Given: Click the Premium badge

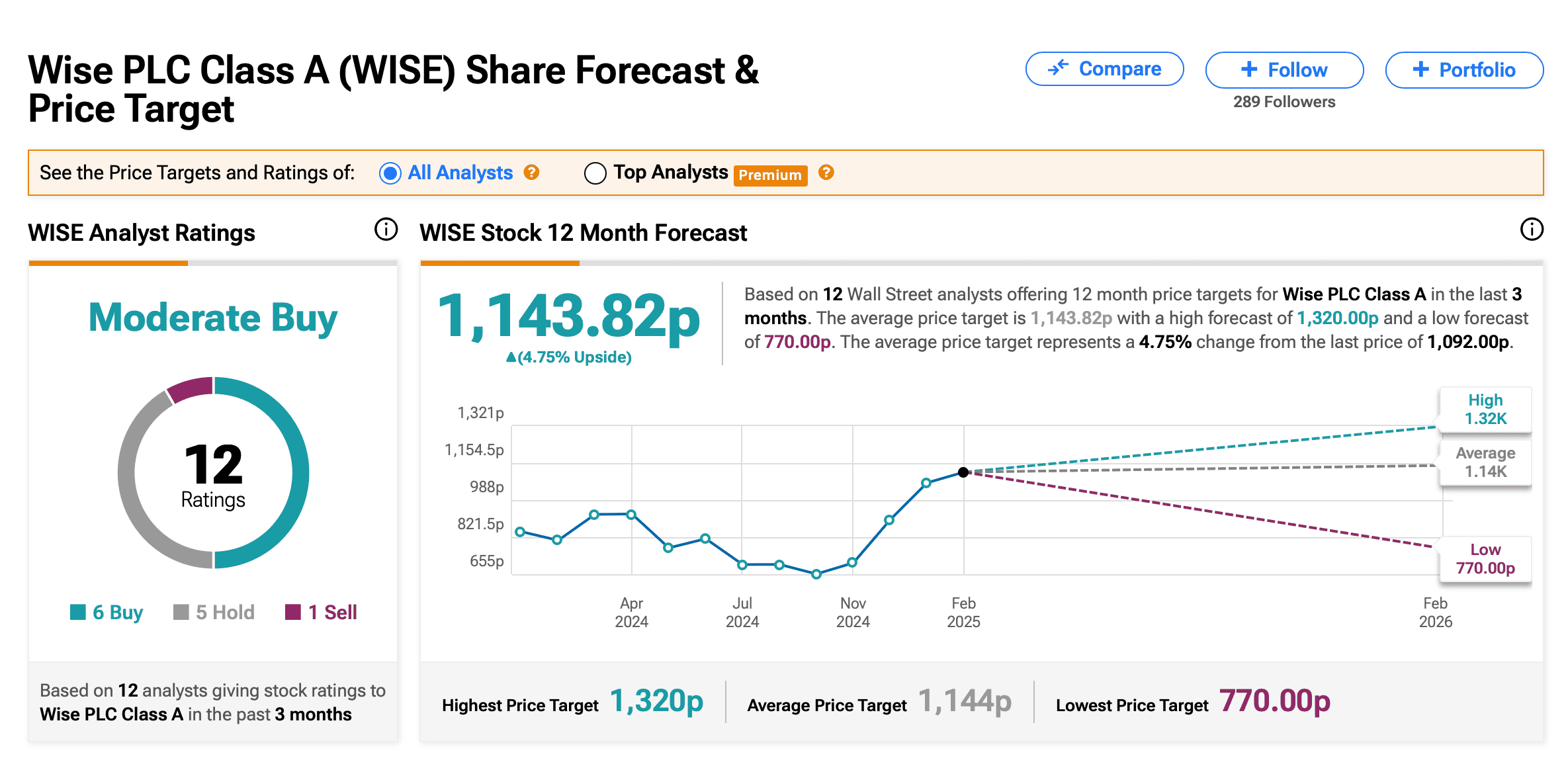Looking at the screenshot, I should tap(770, 175).
